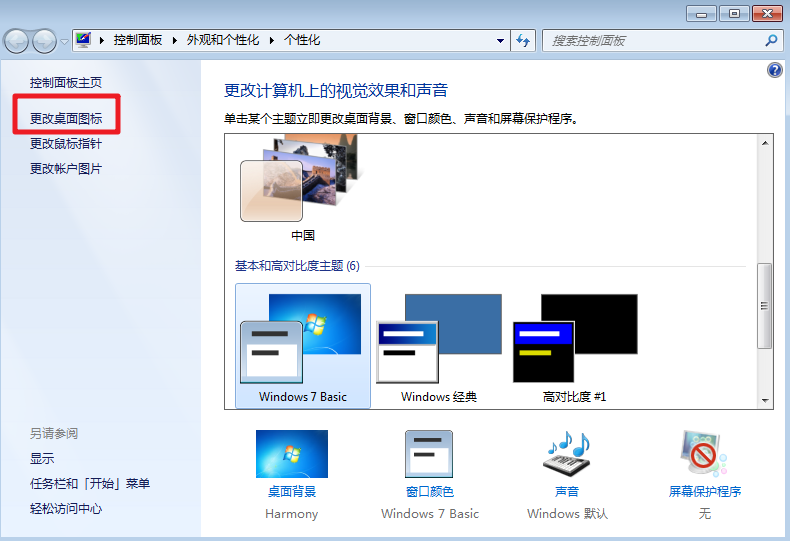Open 更改帐户图片 link
Viewport: 790px width, 541px height.
[x=65, y=169]
